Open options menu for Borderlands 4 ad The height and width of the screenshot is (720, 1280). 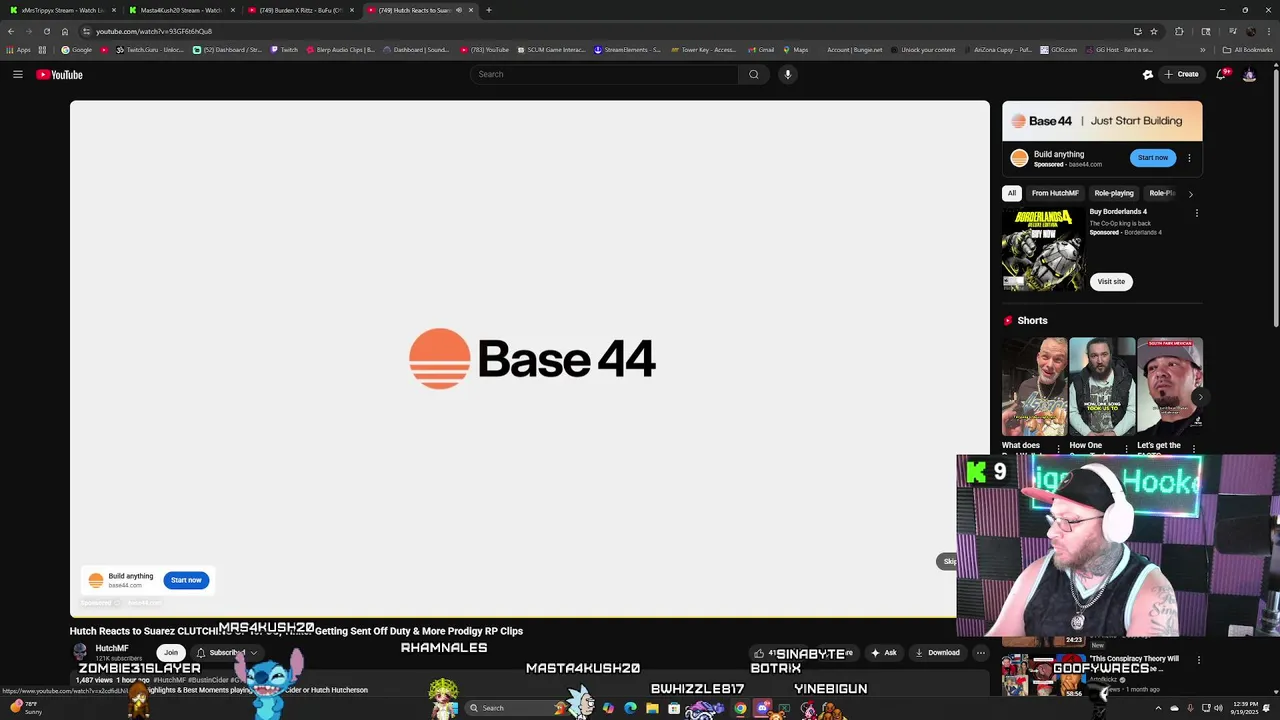1196,213
